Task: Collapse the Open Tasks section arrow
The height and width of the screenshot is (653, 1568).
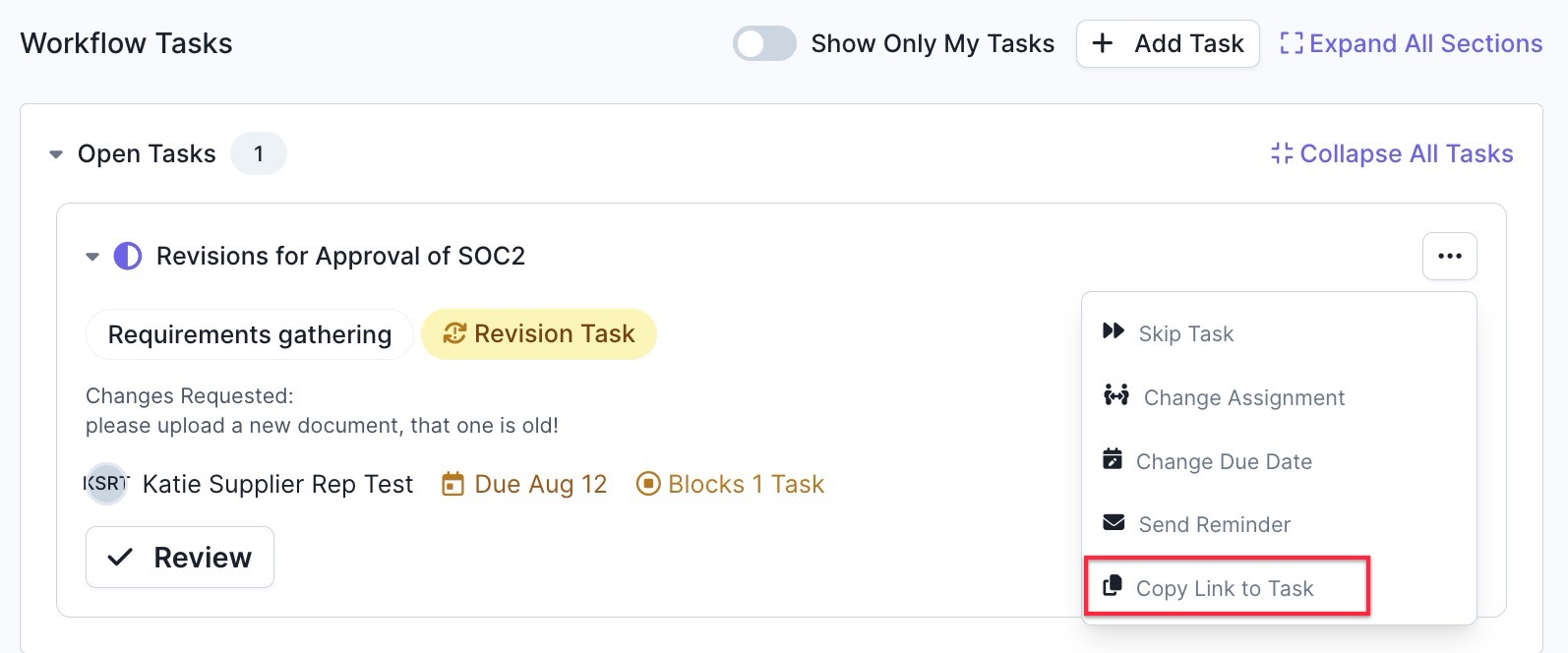Action: tap(56, 154)
